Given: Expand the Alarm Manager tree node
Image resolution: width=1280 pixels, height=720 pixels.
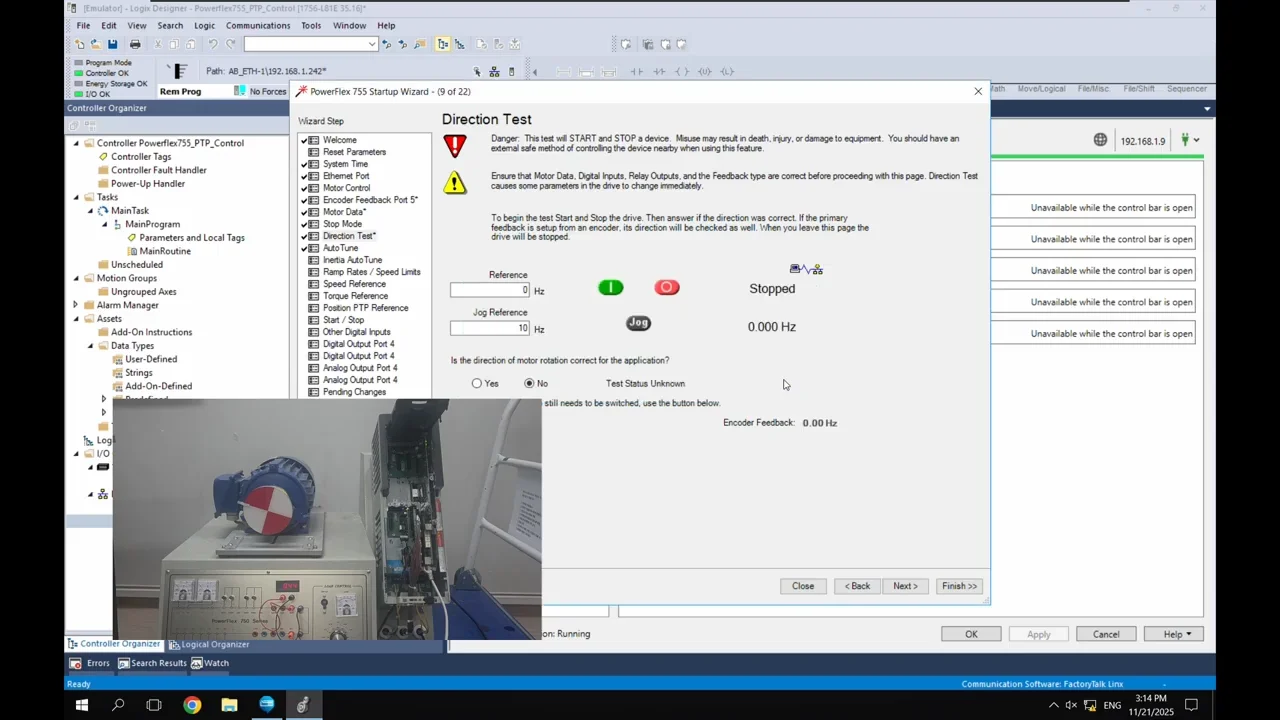Looking at the screenshot, I should 76,305.
